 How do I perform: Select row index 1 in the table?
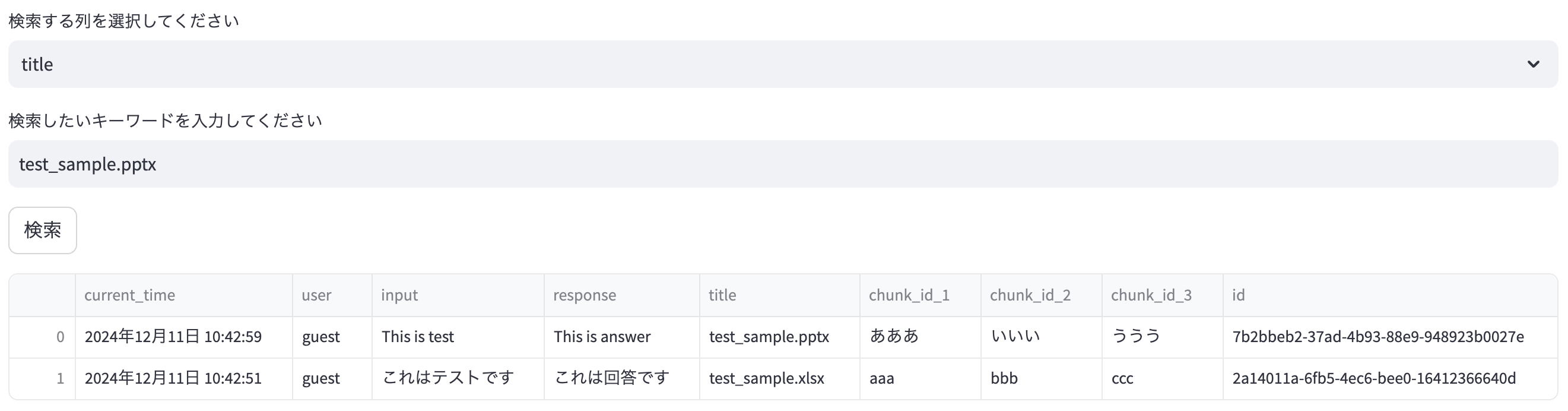[43, 378]
